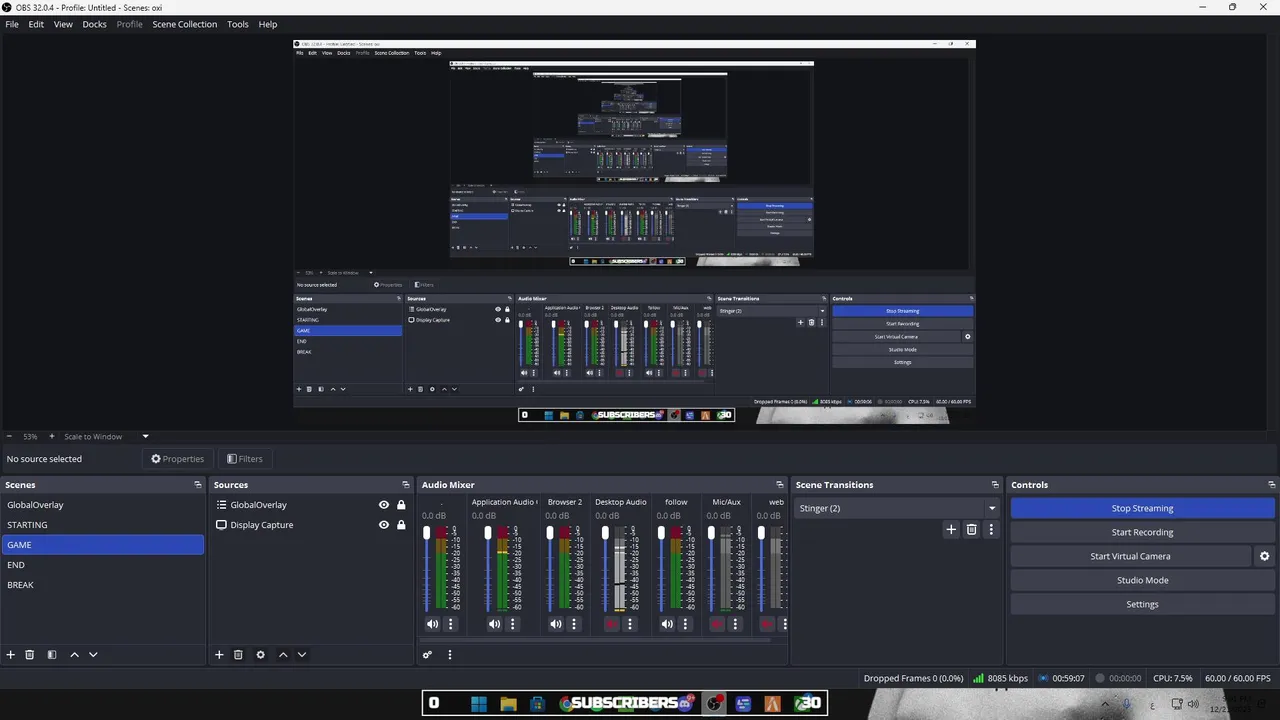Select the BREAK scene
The width and height of the screenshot is (1280, 720).
coord(103,585)
